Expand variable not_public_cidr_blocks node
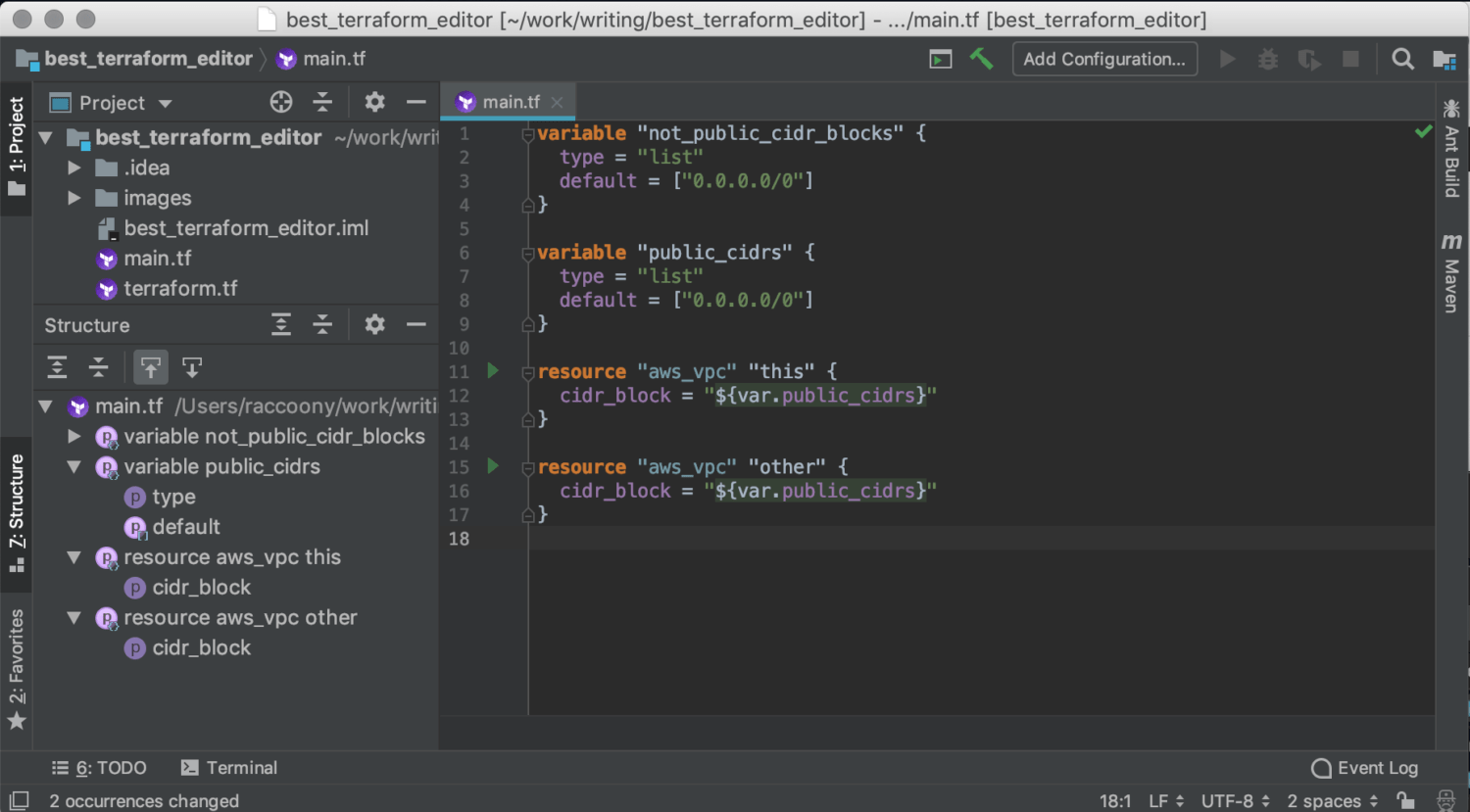The image size is (1470, 812). 73,436
